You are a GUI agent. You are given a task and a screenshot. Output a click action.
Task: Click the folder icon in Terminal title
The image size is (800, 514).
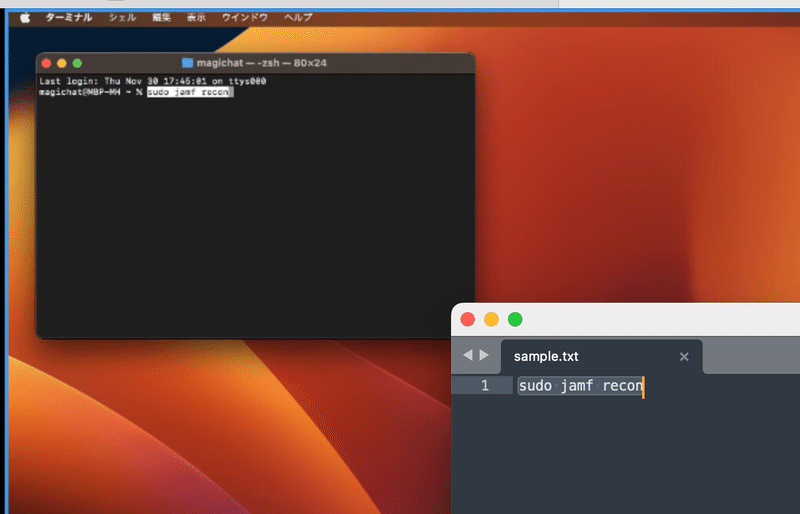pos(187,63)
